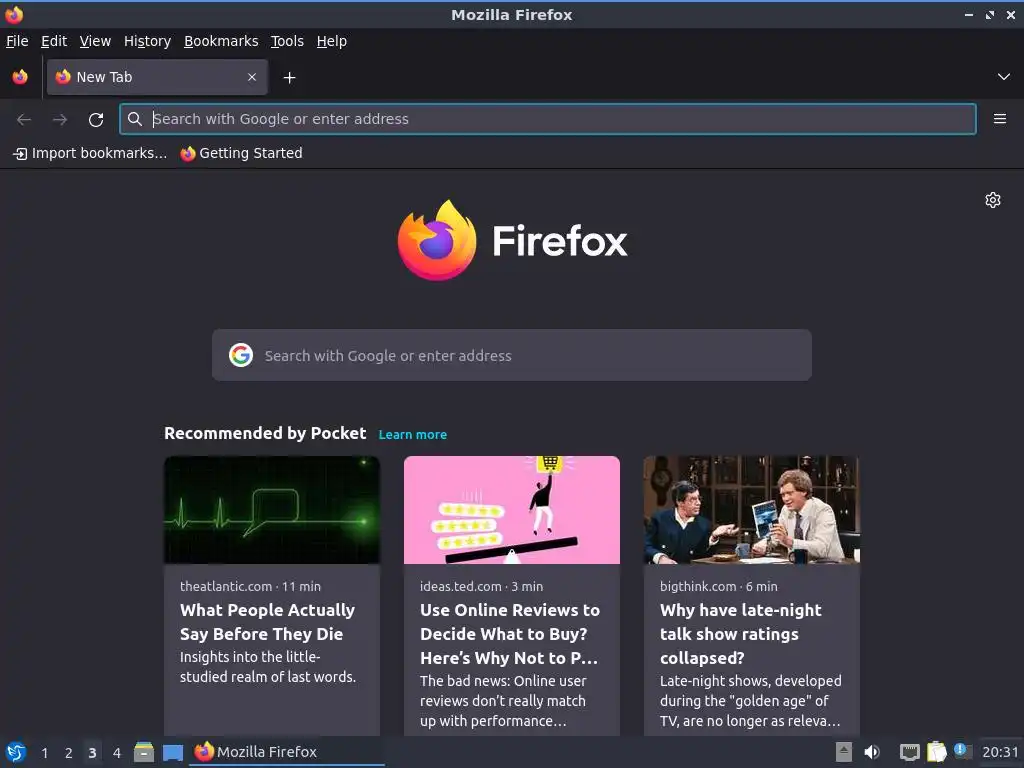Click the removable media tray icon
This screenshot has width=1024, height=768.
[844, 752]
